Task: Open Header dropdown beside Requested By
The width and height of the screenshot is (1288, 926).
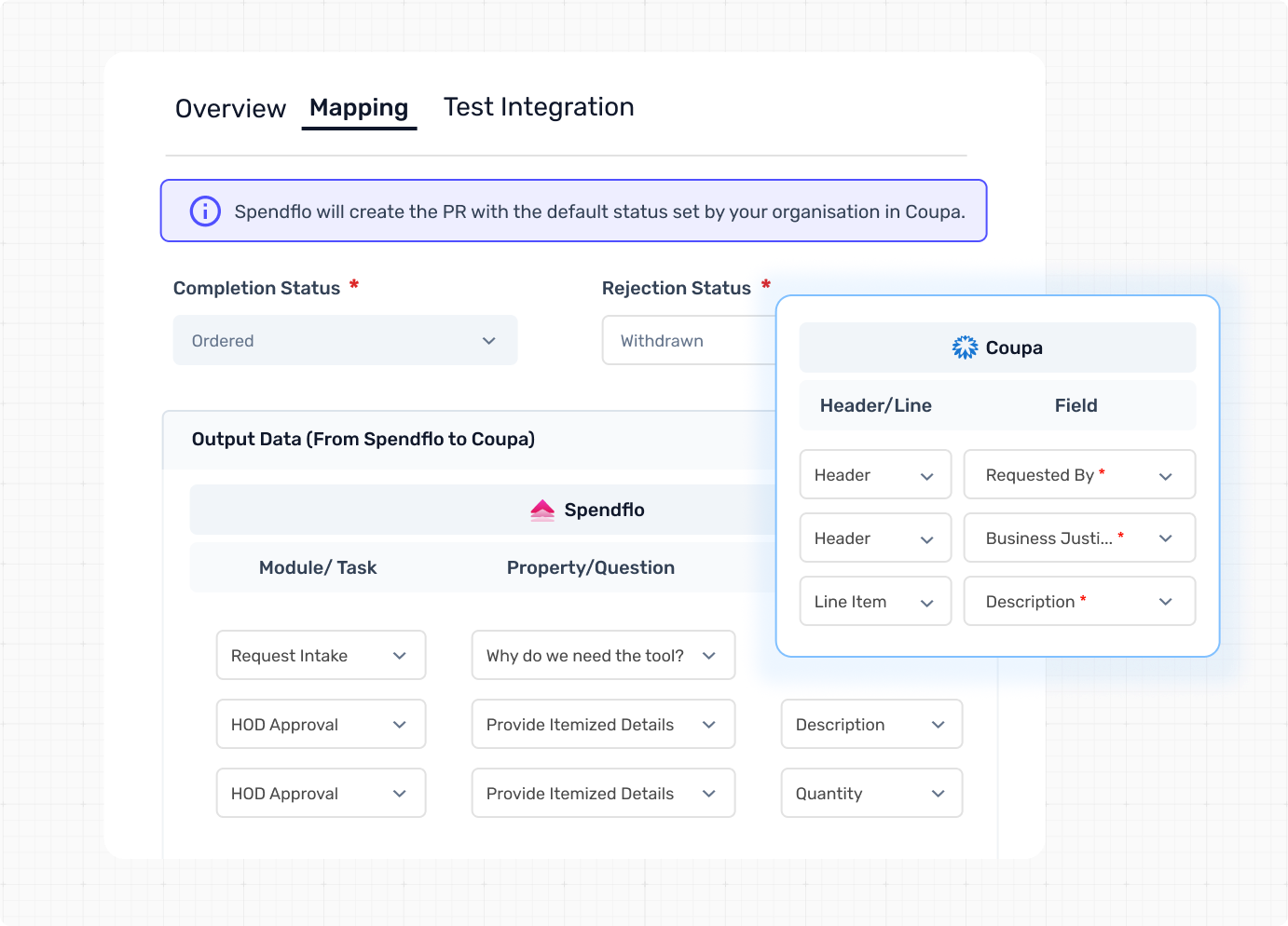Action: pos(875,474)
